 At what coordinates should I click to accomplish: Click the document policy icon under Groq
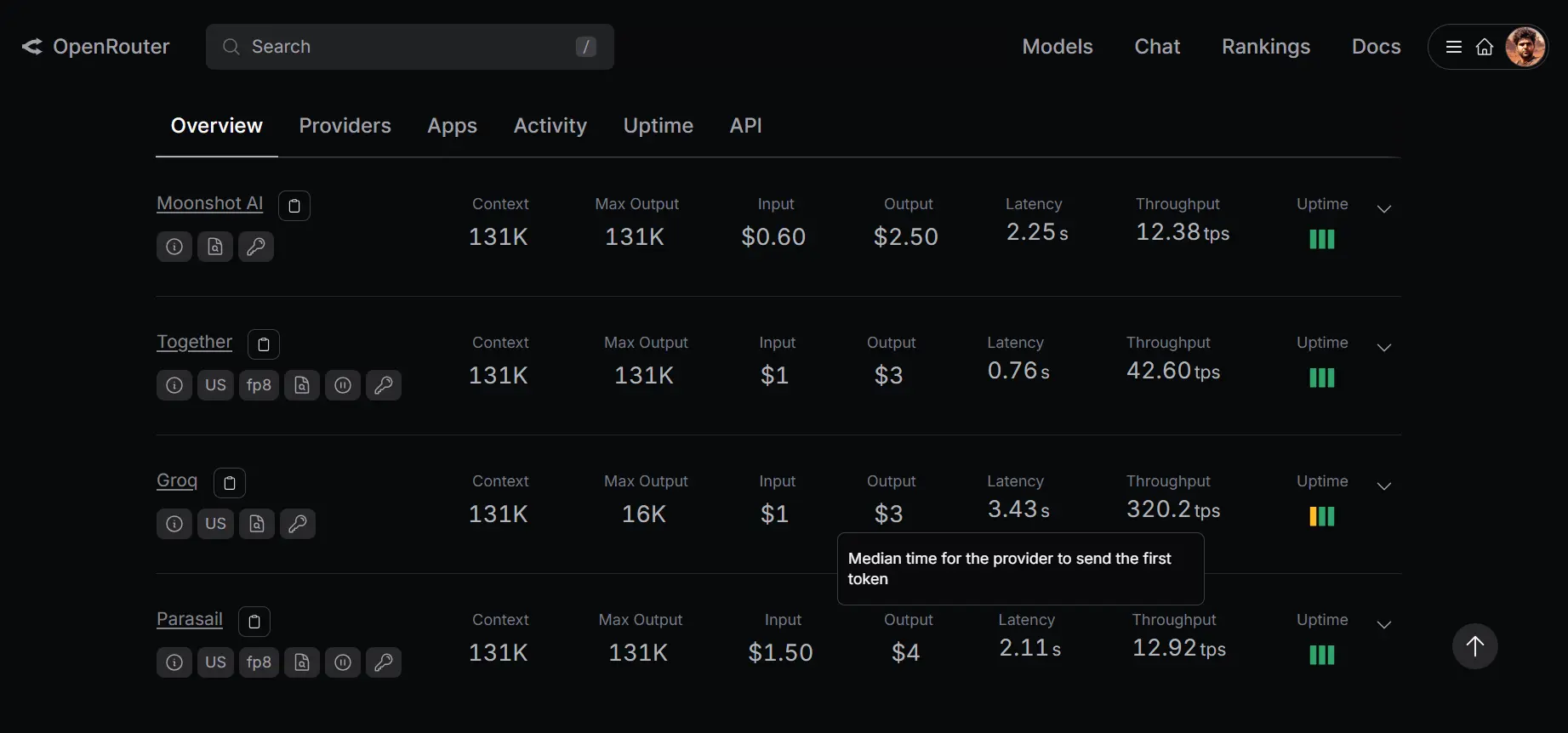(x=257, y=524)
